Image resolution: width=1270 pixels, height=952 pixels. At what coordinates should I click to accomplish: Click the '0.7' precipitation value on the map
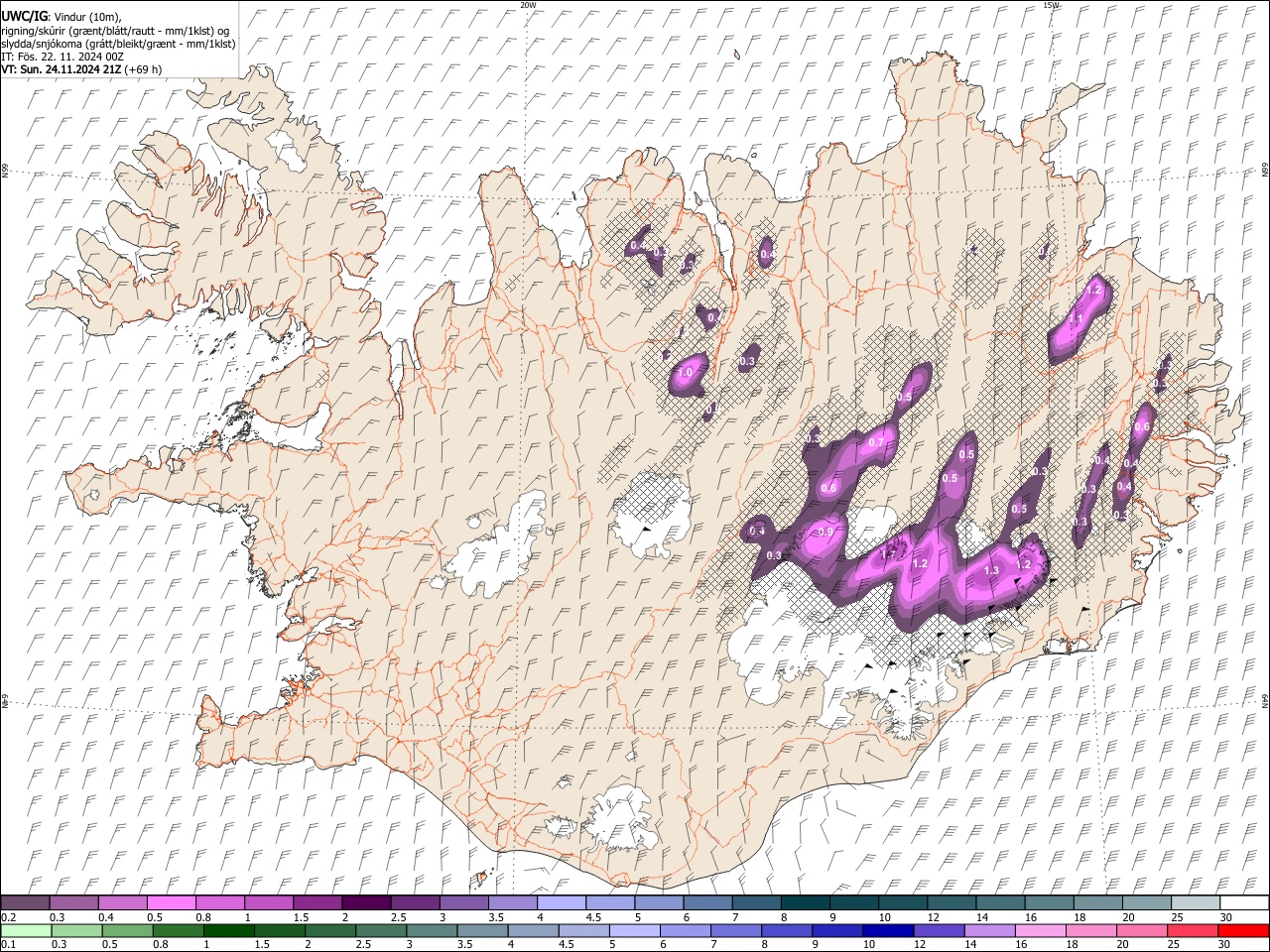[876, 442]
